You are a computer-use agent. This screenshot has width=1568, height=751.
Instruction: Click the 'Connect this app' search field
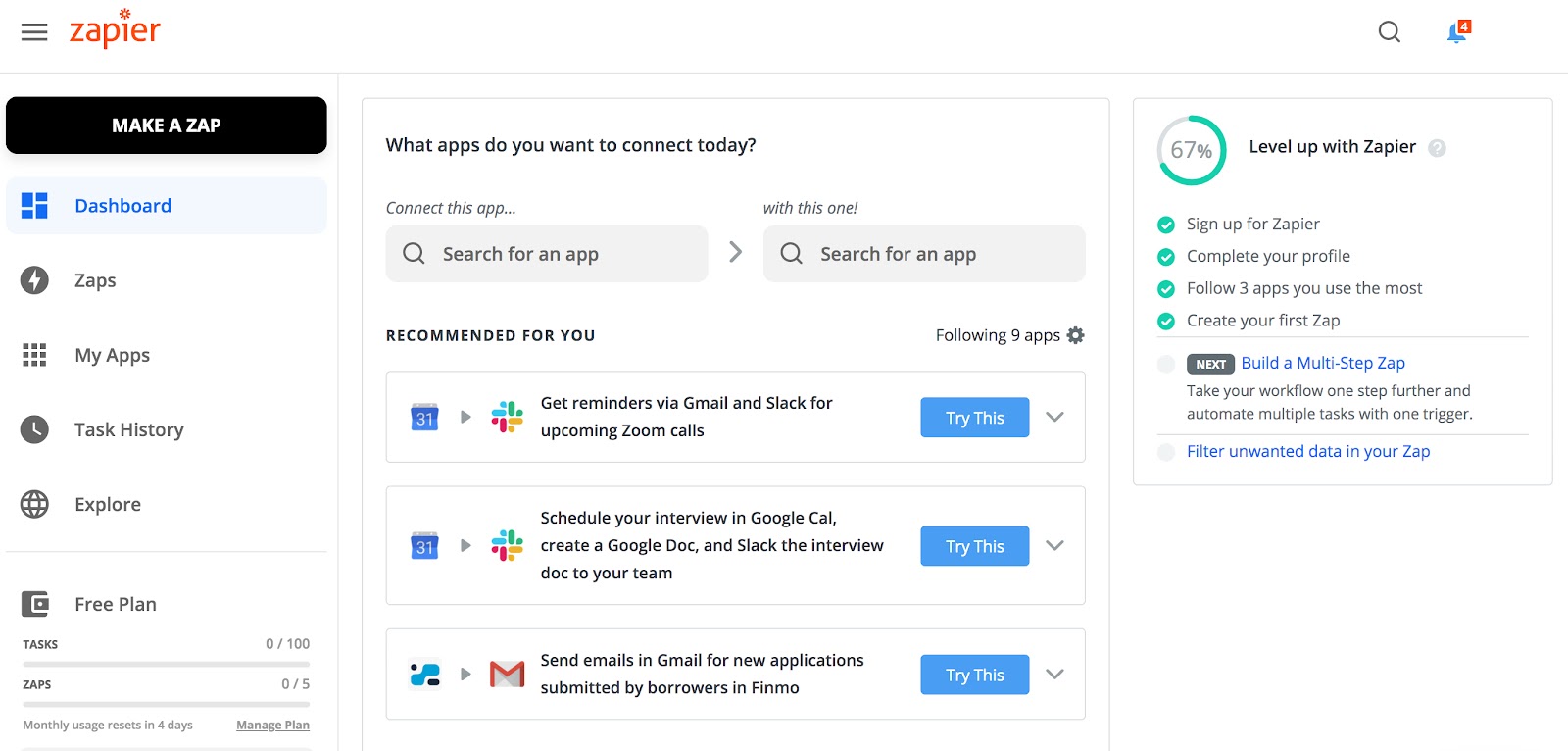click(x=547, y=254)
